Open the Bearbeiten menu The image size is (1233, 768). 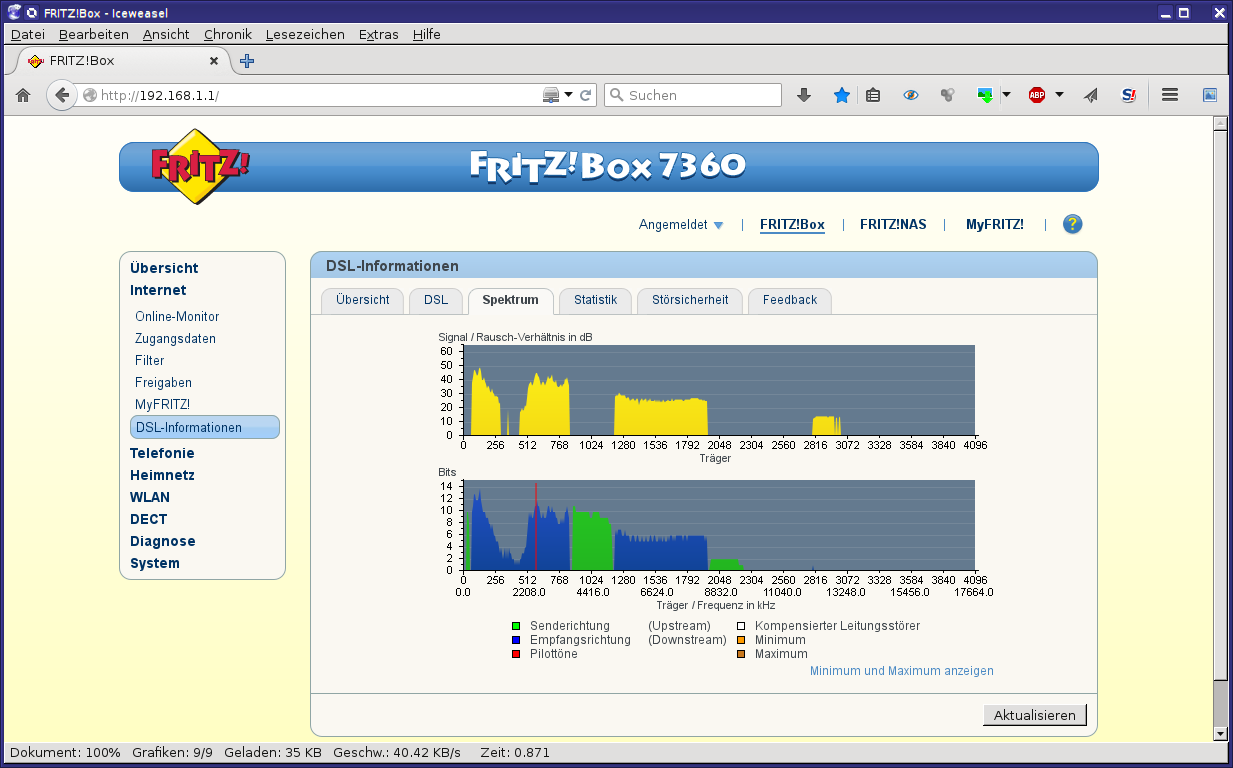[94, 34]
